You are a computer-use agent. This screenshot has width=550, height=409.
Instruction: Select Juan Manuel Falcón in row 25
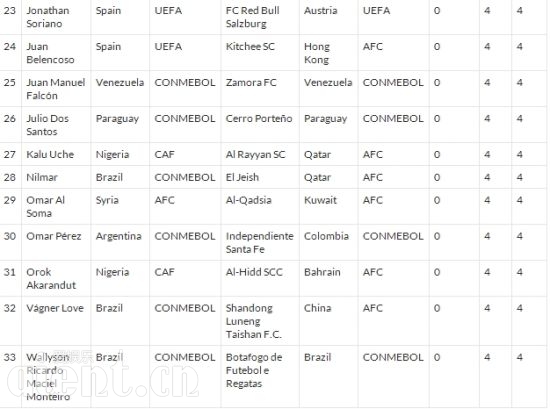[55, 89]
